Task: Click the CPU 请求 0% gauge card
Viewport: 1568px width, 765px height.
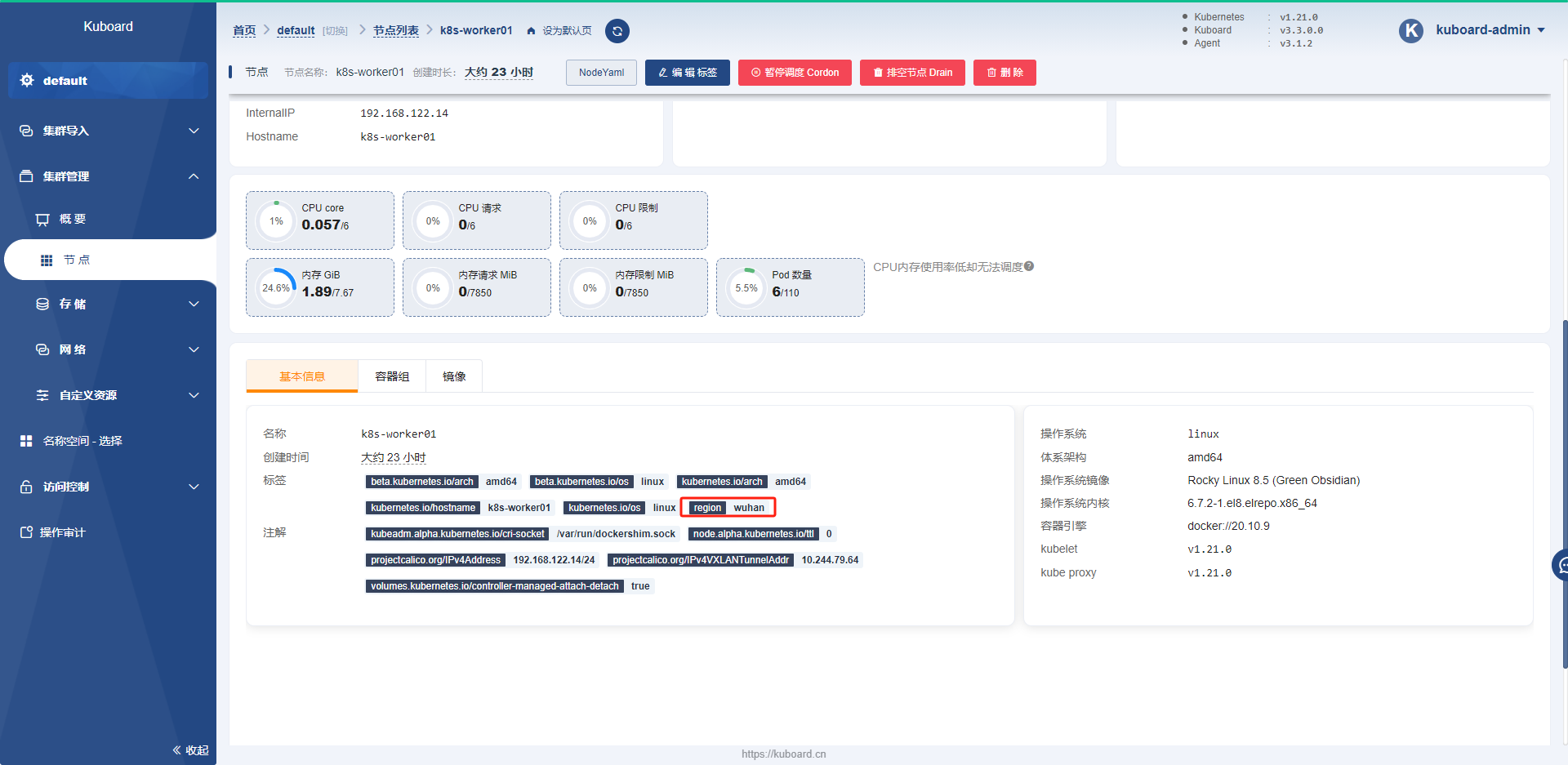Action: 477,220
